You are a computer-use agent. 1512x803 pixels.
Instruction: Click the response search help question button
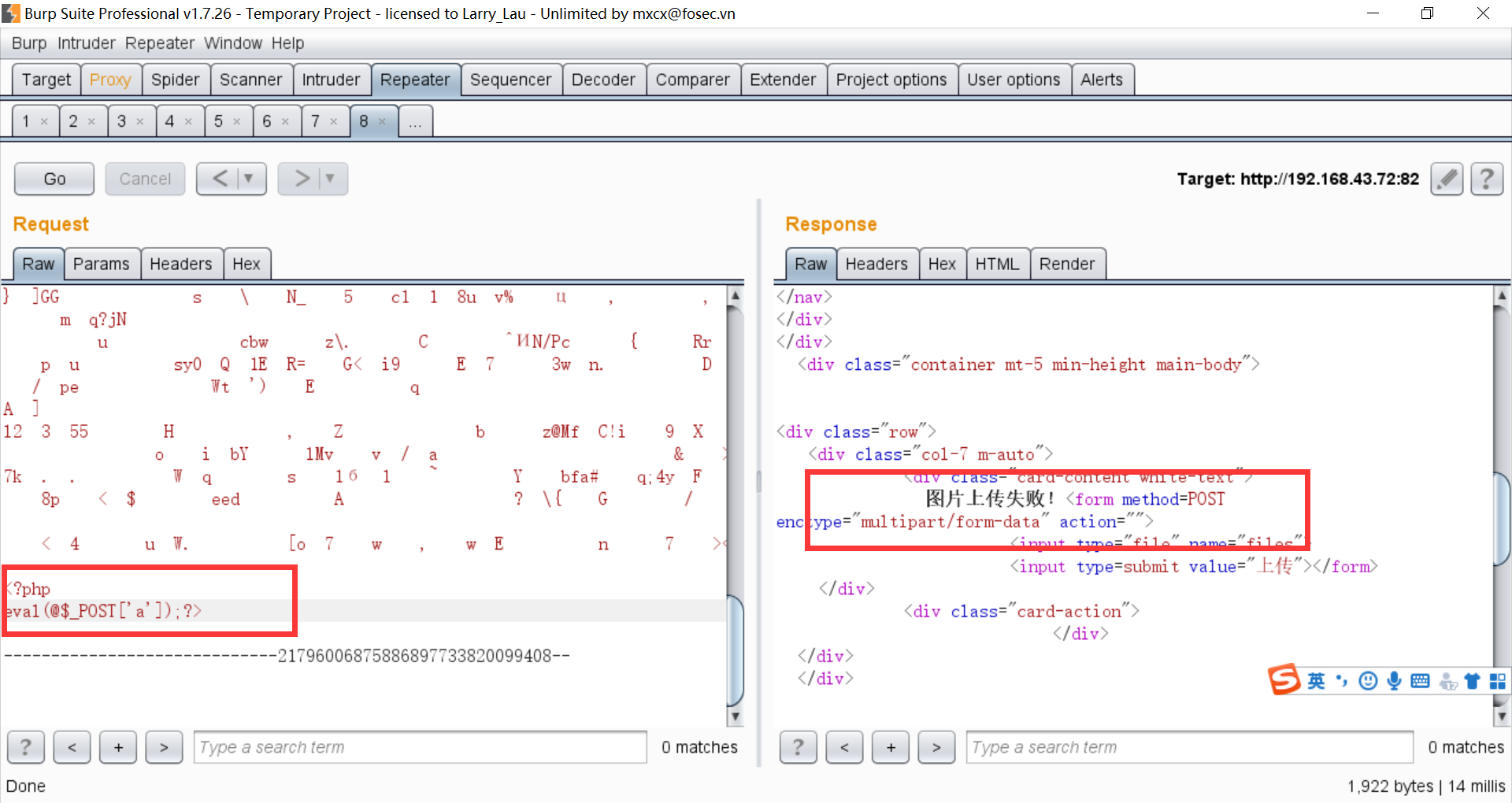point(798,747)
